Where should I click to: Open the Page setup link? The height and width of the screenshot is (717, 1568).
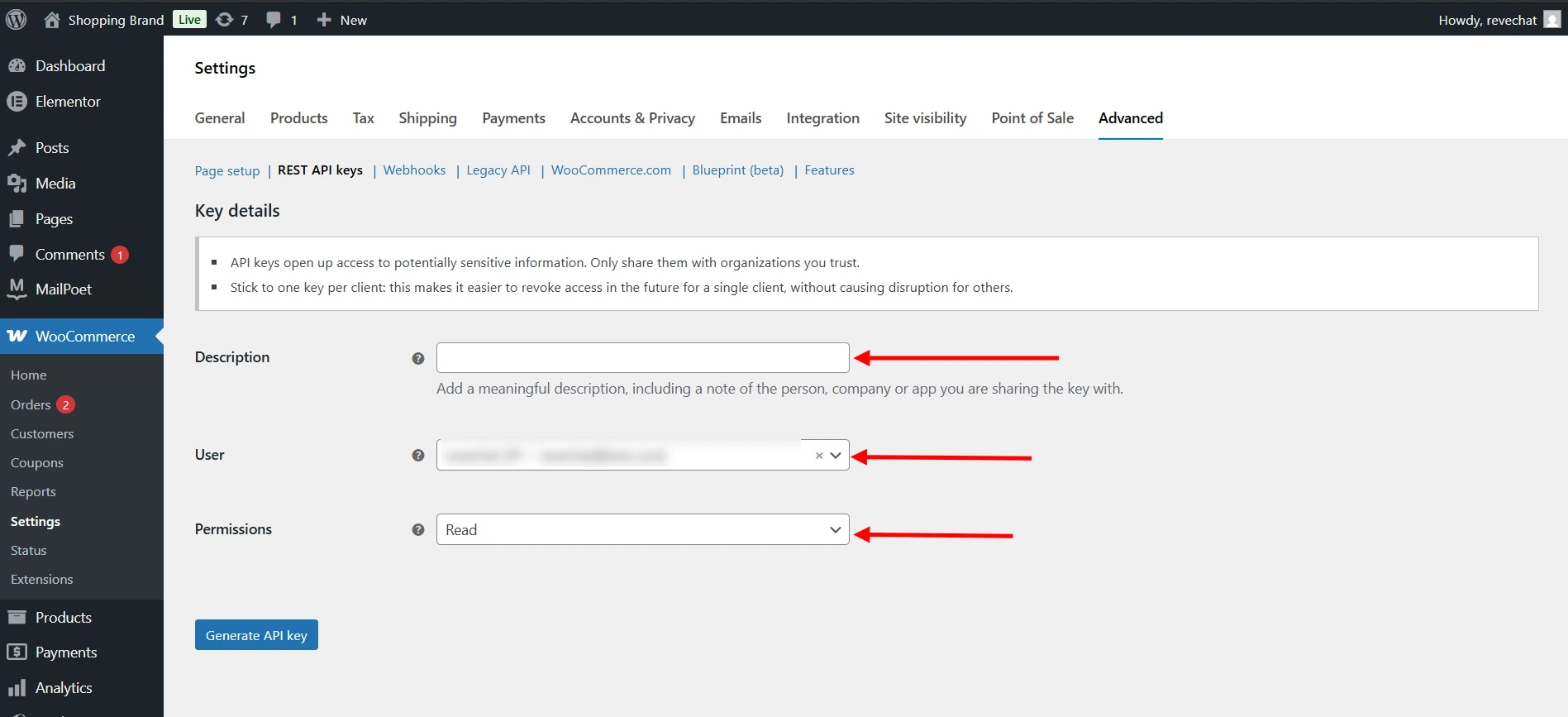pyautogui.click(x=227, y=170)
